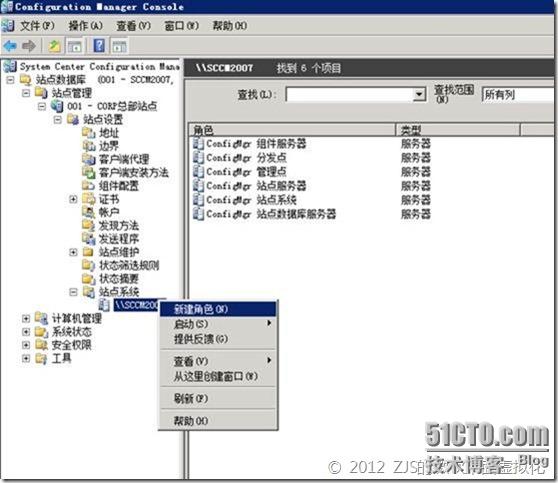Open the 帮助(H) menu in menu bar
This screenshot has width=558, height=483.
pos(230,26)
